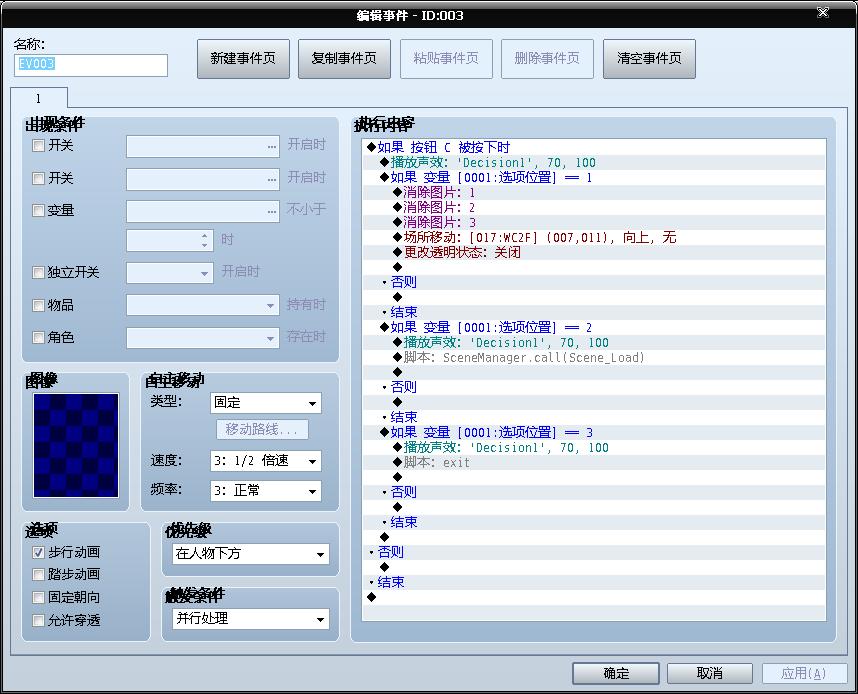Uncheck the 步行动画 option
The width and height of the screenshot is (858, 694).
(x=38, y=553)
